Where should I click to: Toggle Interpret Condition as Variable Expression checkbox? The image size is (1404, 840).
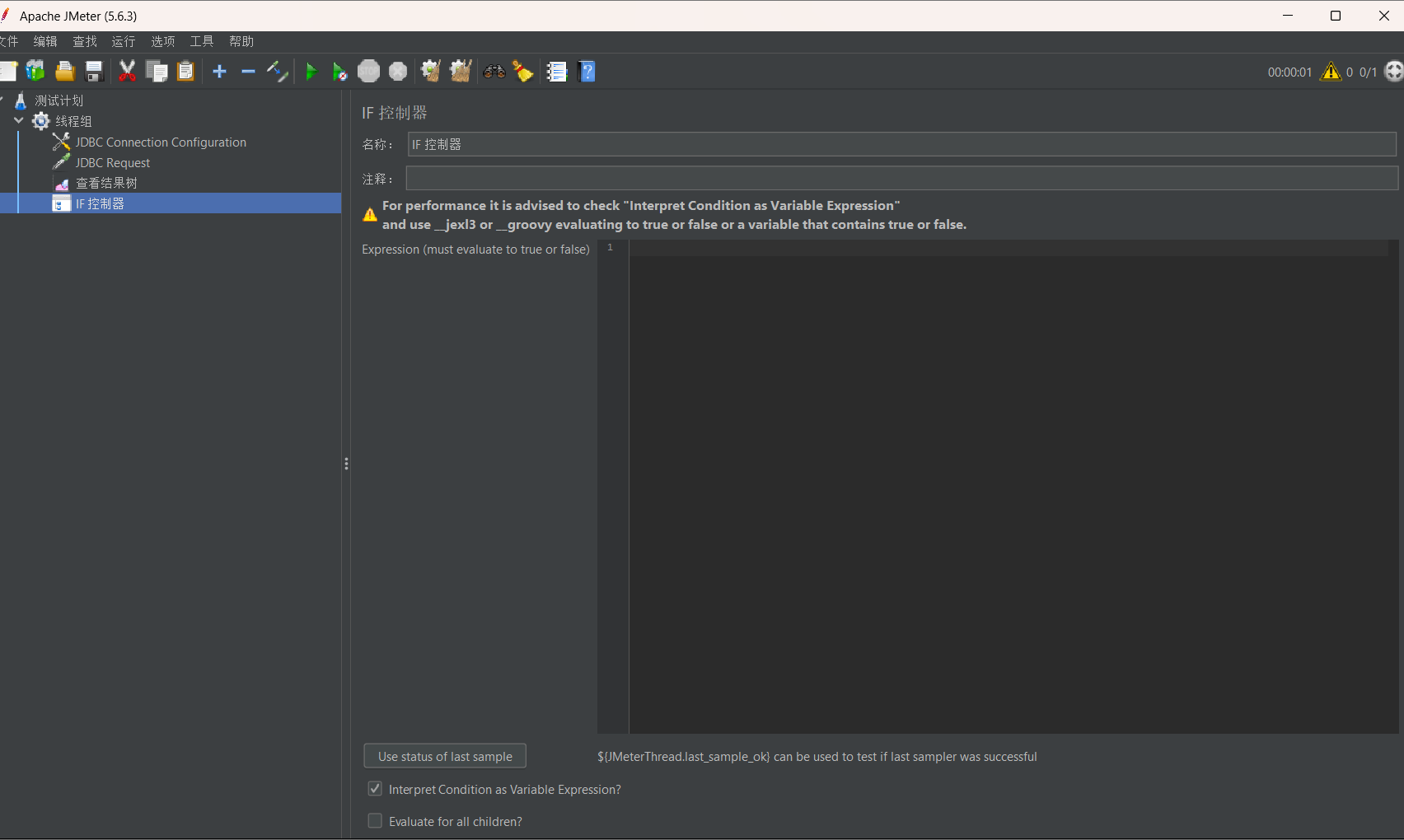click(375, 789)
